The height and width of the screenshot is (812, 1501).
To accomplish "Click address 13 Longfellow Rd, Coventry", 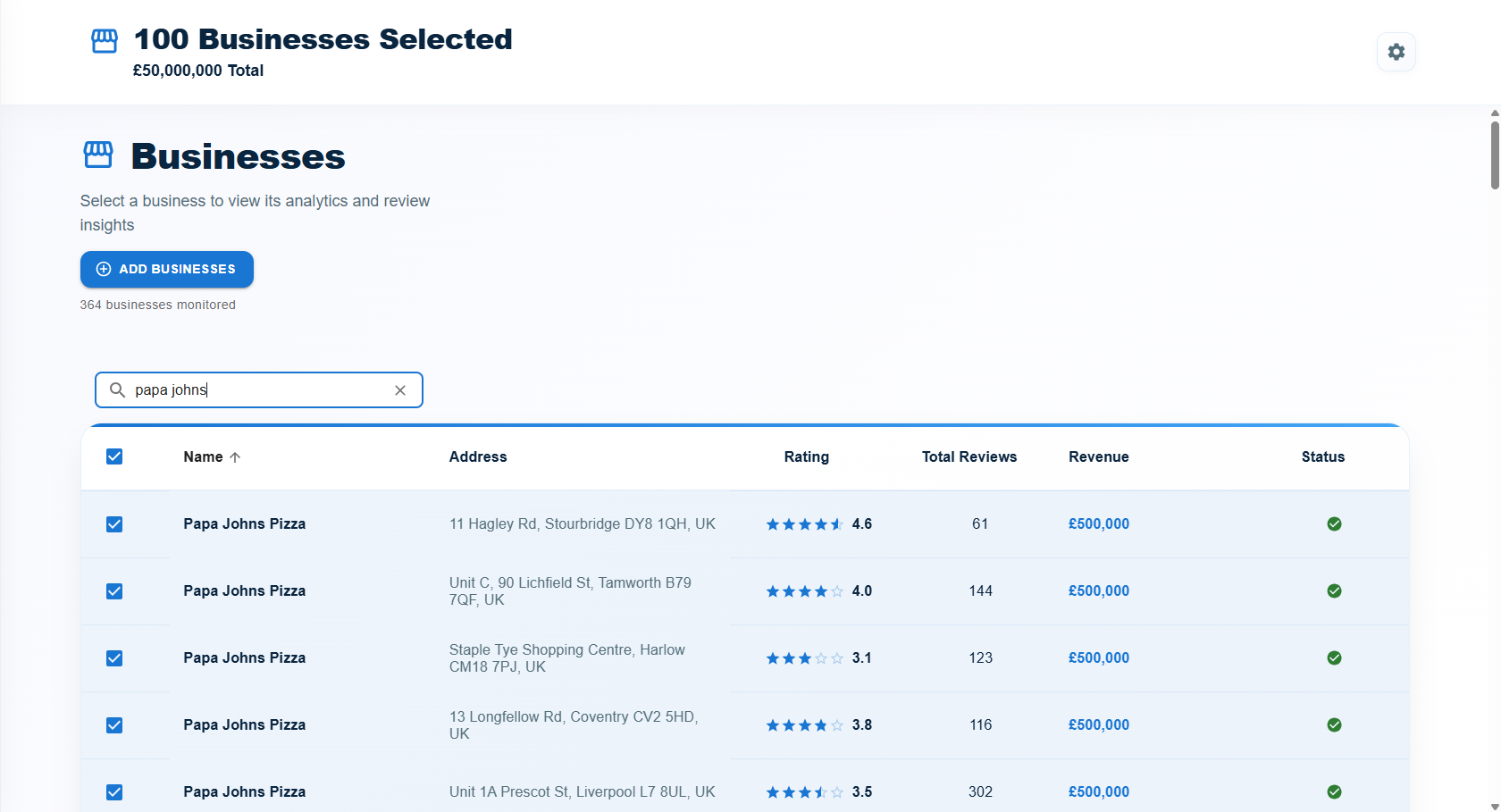I will click(574, 725).
